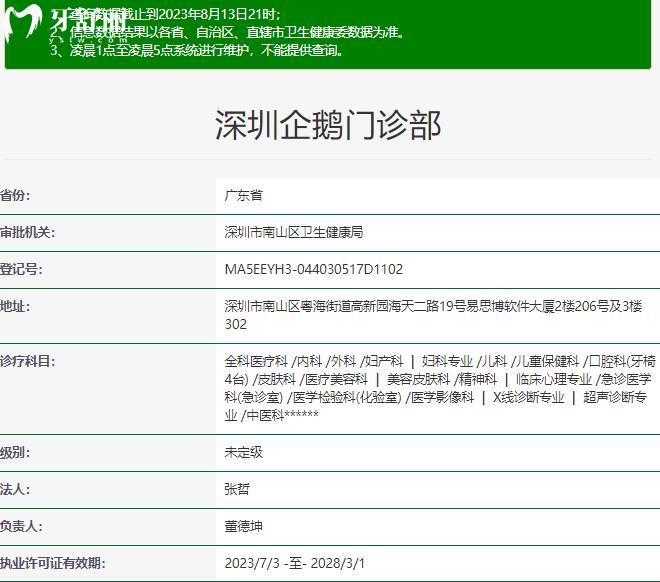Select the 法人 label
Image resolution: width=660 pixels, height=582 pixels.
[15, 489]
